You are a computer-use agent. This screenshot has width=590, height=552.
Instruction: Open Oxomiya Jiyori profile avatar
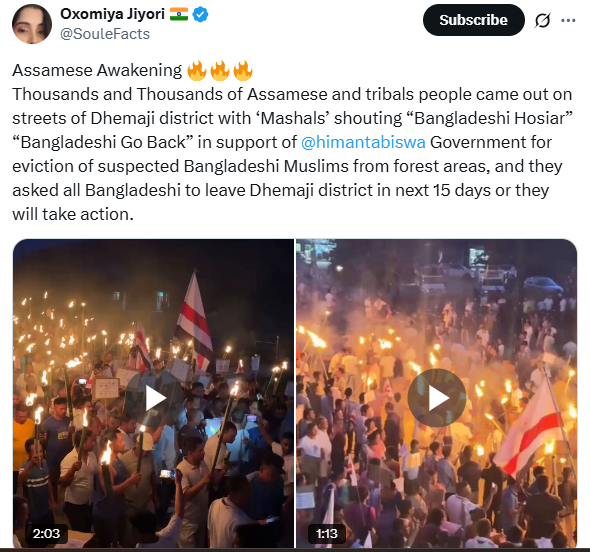point(32,24)
